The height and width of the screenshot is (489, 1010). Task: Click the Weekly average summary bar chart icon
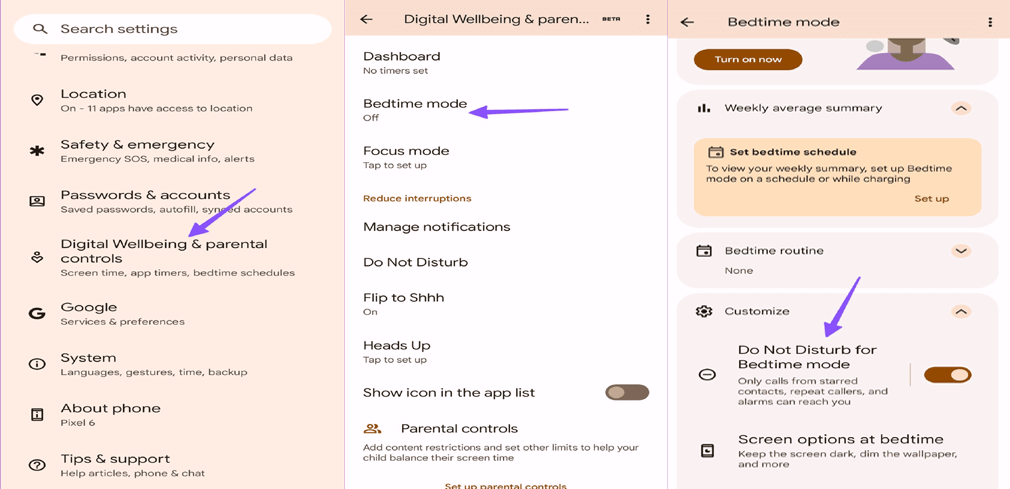(x=703, y=108)
